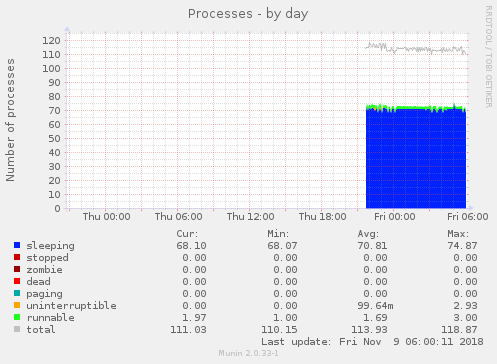The image size is (497, 364).
Task: Click the 'Cur:' column header
Action: click(187, 234)
